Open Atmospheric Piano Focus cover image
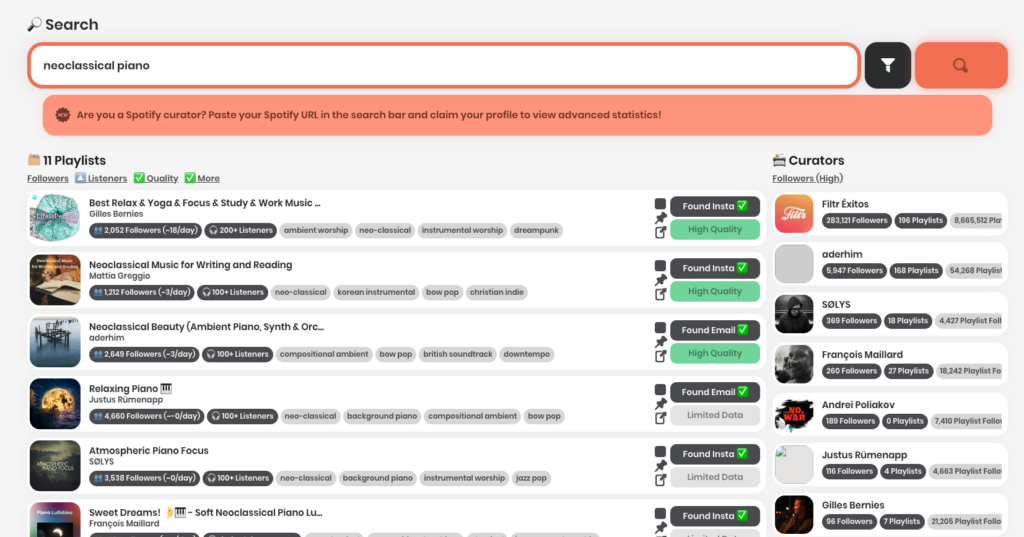 pos(55,466)
